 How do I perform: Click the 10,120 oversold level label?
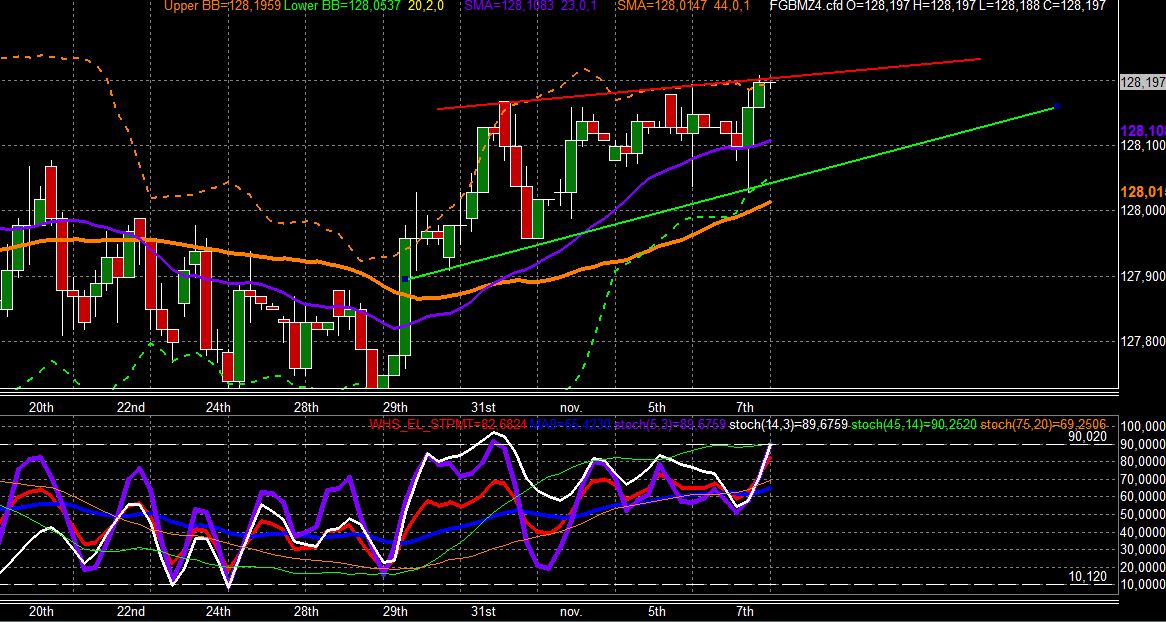coord(1087,577)
